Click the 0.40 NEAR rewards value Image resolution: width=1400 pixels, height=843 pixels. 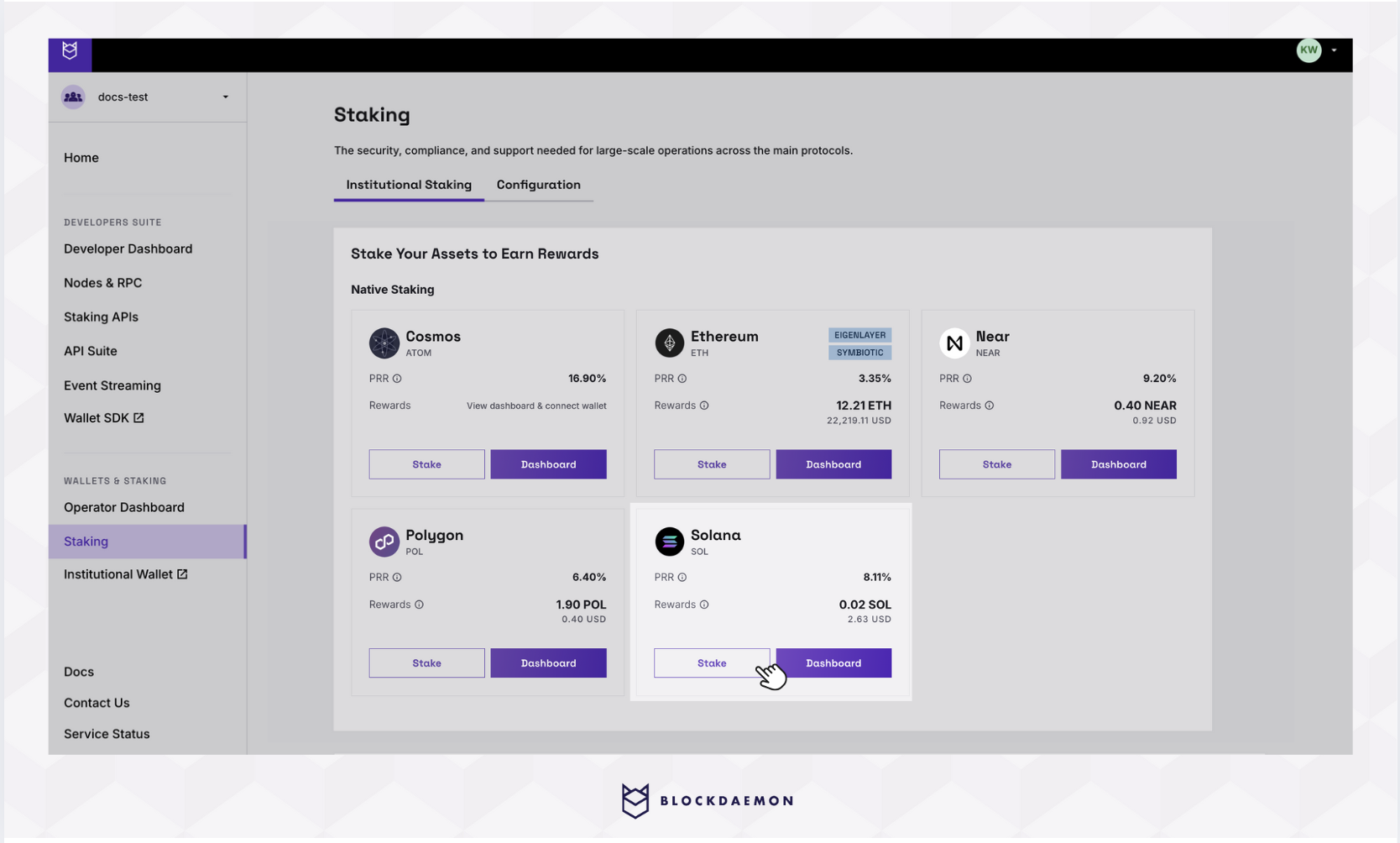tap(1145, 406)
